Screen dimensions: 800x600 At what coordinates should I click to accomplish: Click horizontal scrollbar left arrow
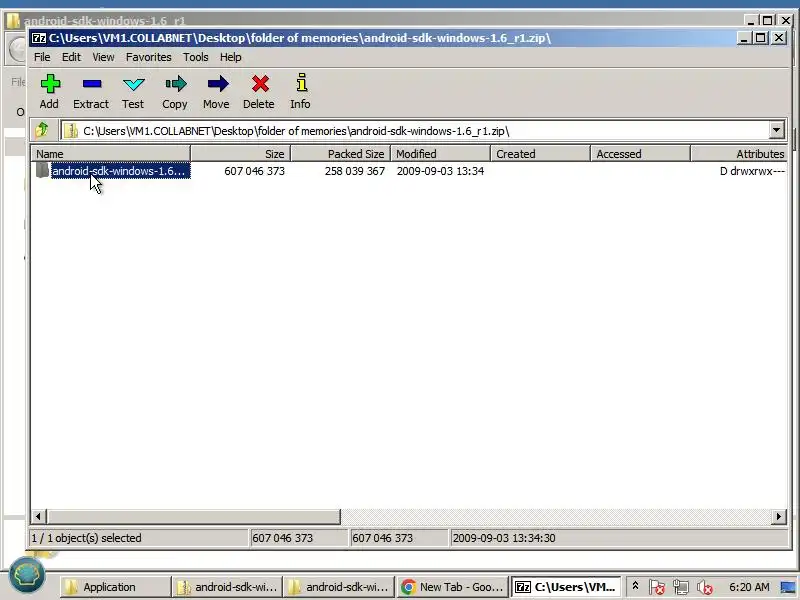[38, 516]
